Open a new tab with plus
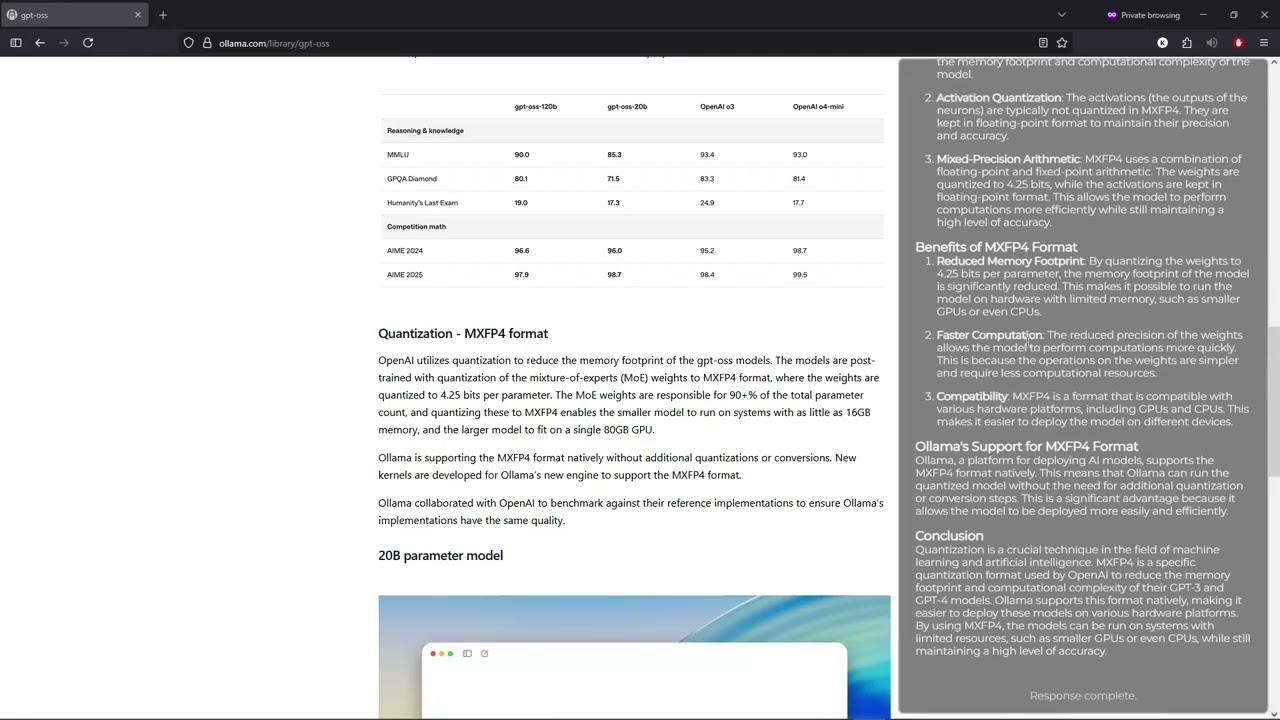This screenshot has height=720, width=1280. (x=163, y=15)
